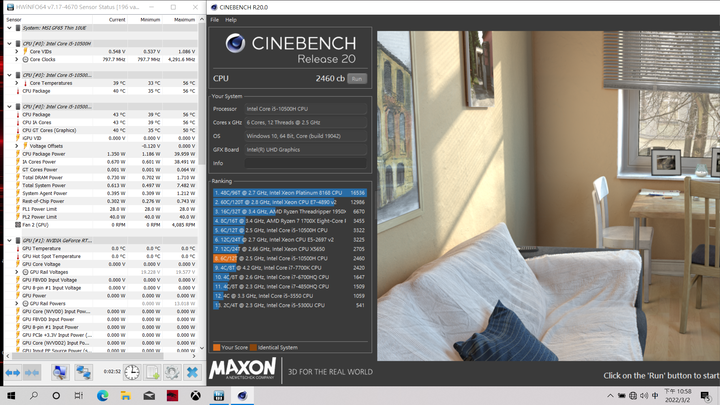The width and height of the screenshot is (720, 405).
Task: Collapse System: MSI GF65 Thin 10UE group
Action: click(9, 28)
